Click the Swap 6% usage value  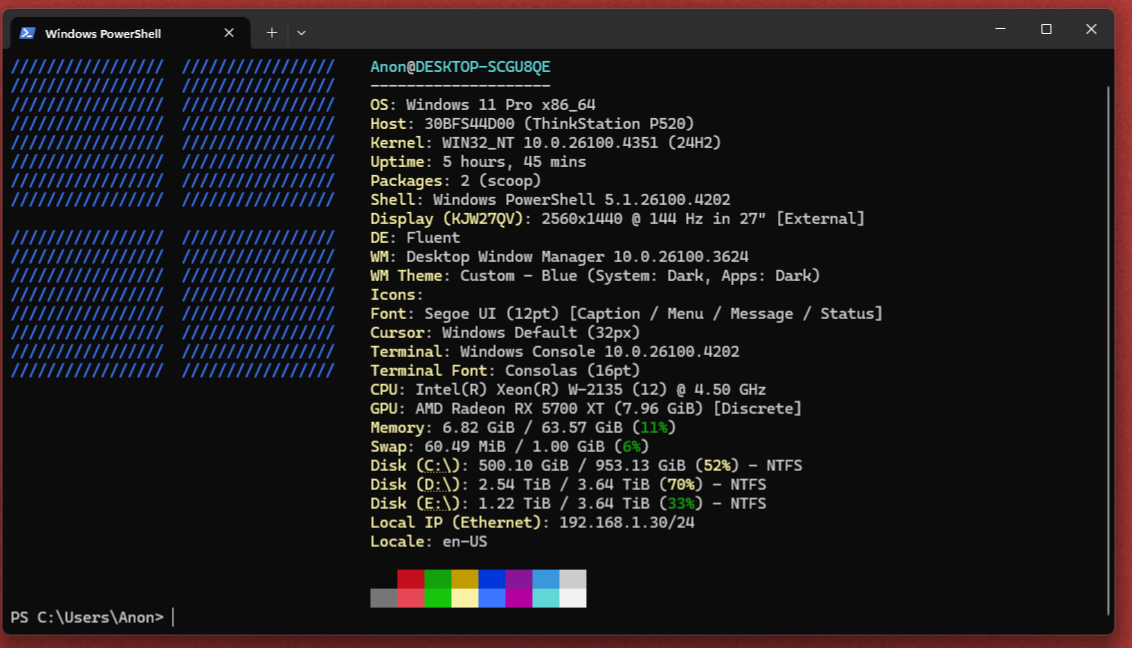coord(632,447)
